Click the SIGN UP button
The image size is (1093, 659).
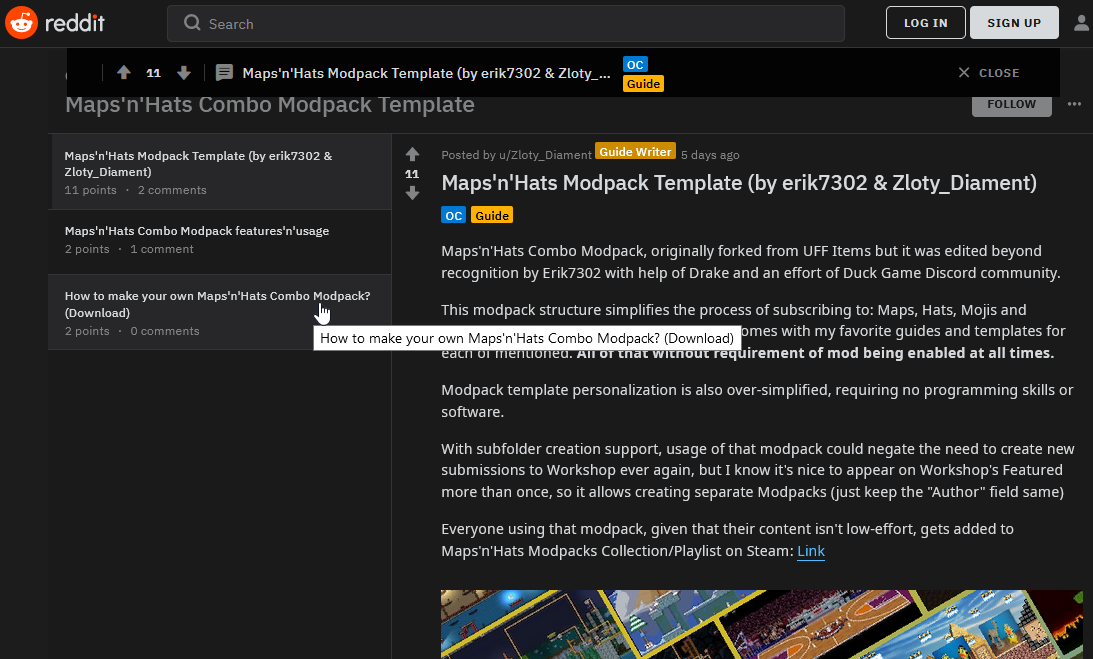(x=1014, y=23)
